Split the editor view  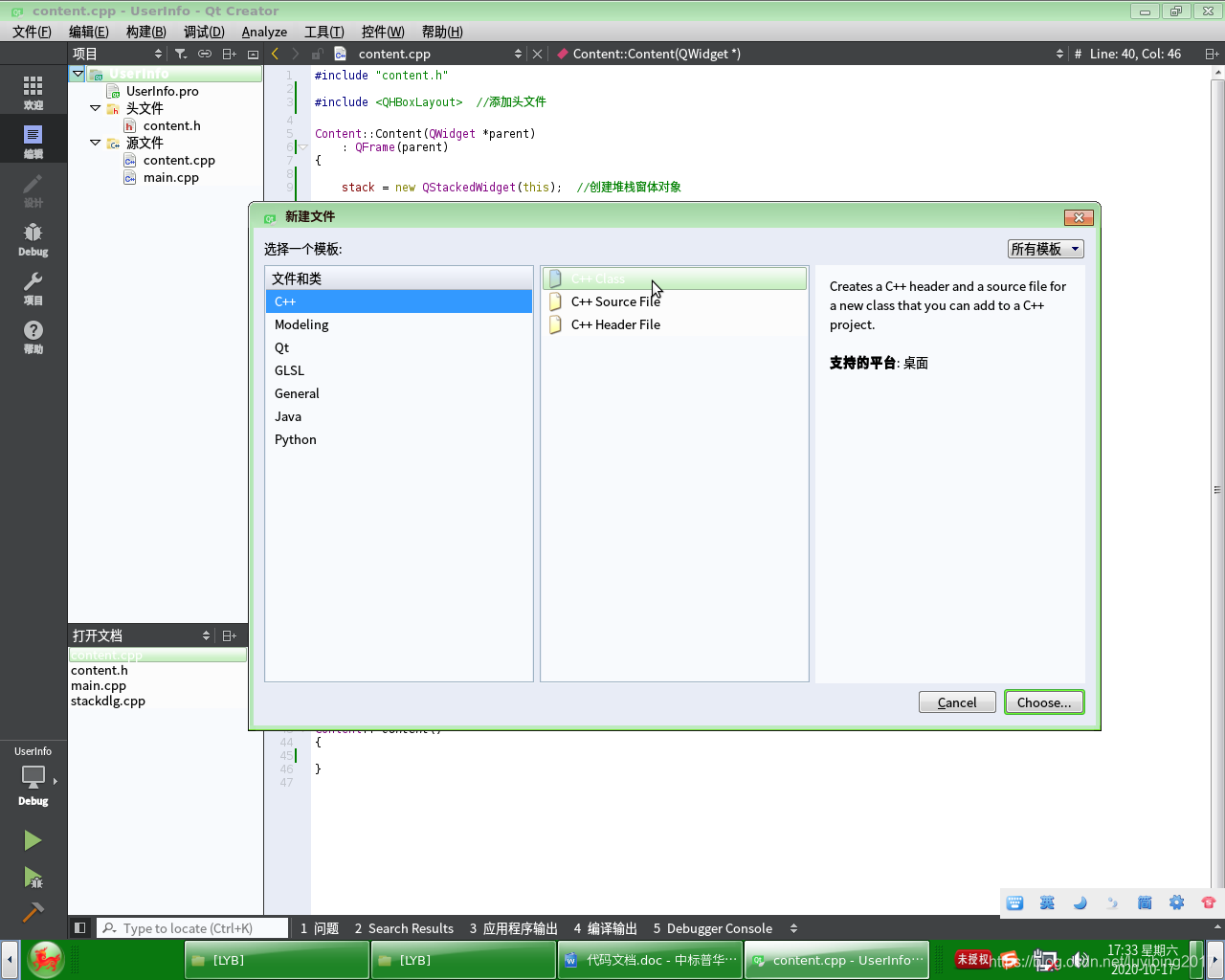[1212, 55]
